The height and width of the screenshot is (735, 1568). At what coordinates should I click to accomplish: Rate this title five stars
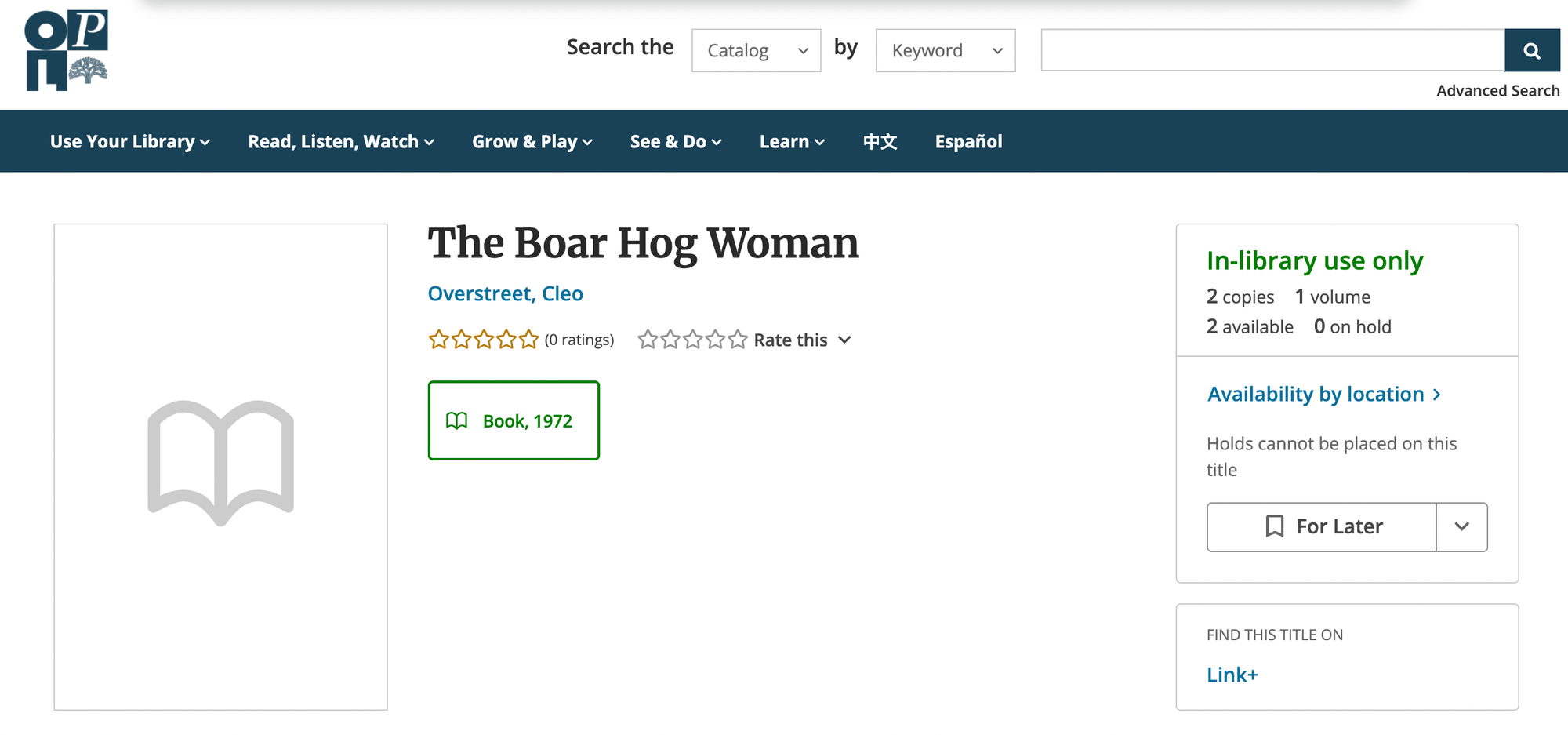click(737, 340)
